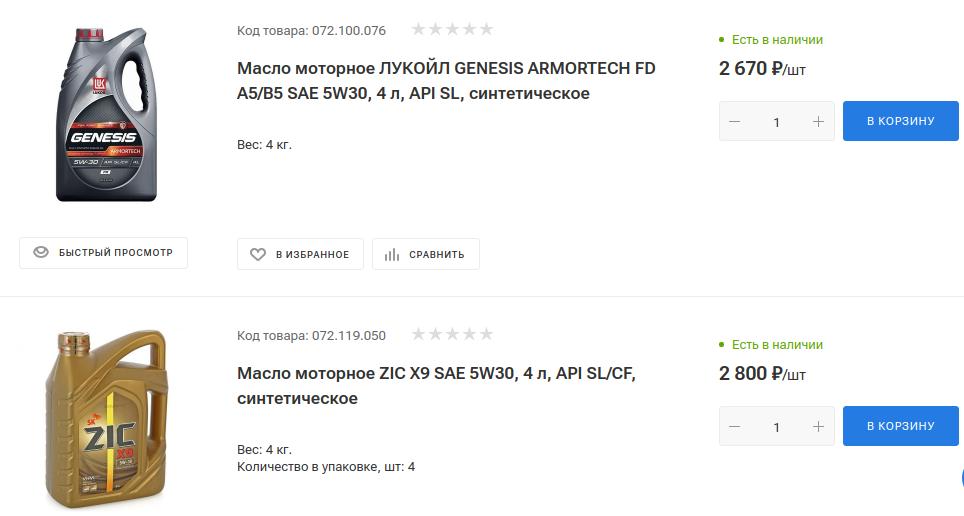Add Lukoil Genesis oil to comparison
The height and width of the screenshot is (516, 964).
pyautogui.click(x=426, y=254)
